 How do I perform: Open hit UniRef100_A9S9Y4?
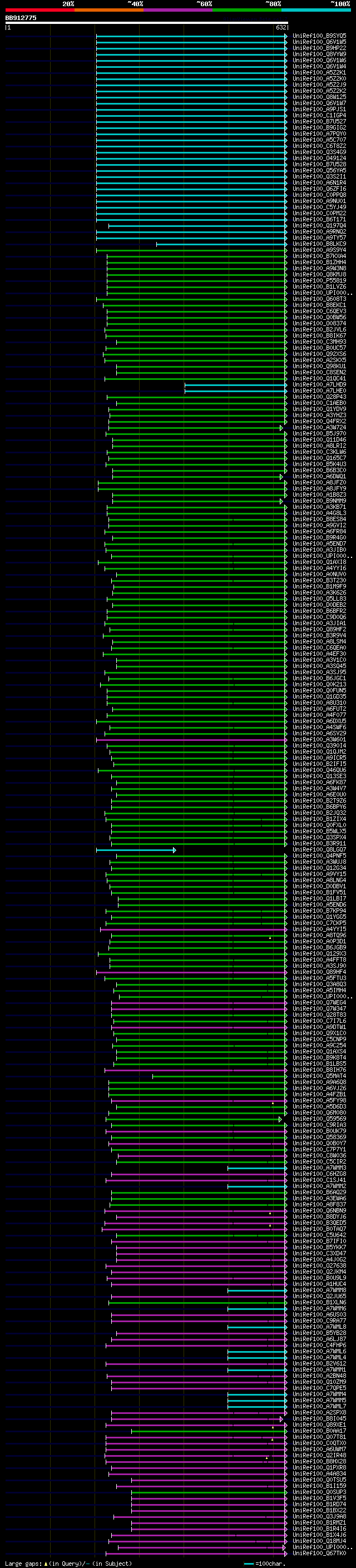(x=319, y=250)
